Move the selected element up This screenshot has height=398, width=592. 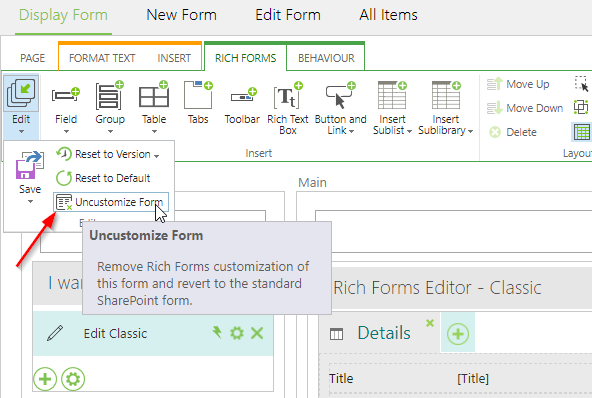[x=518, y=84]
